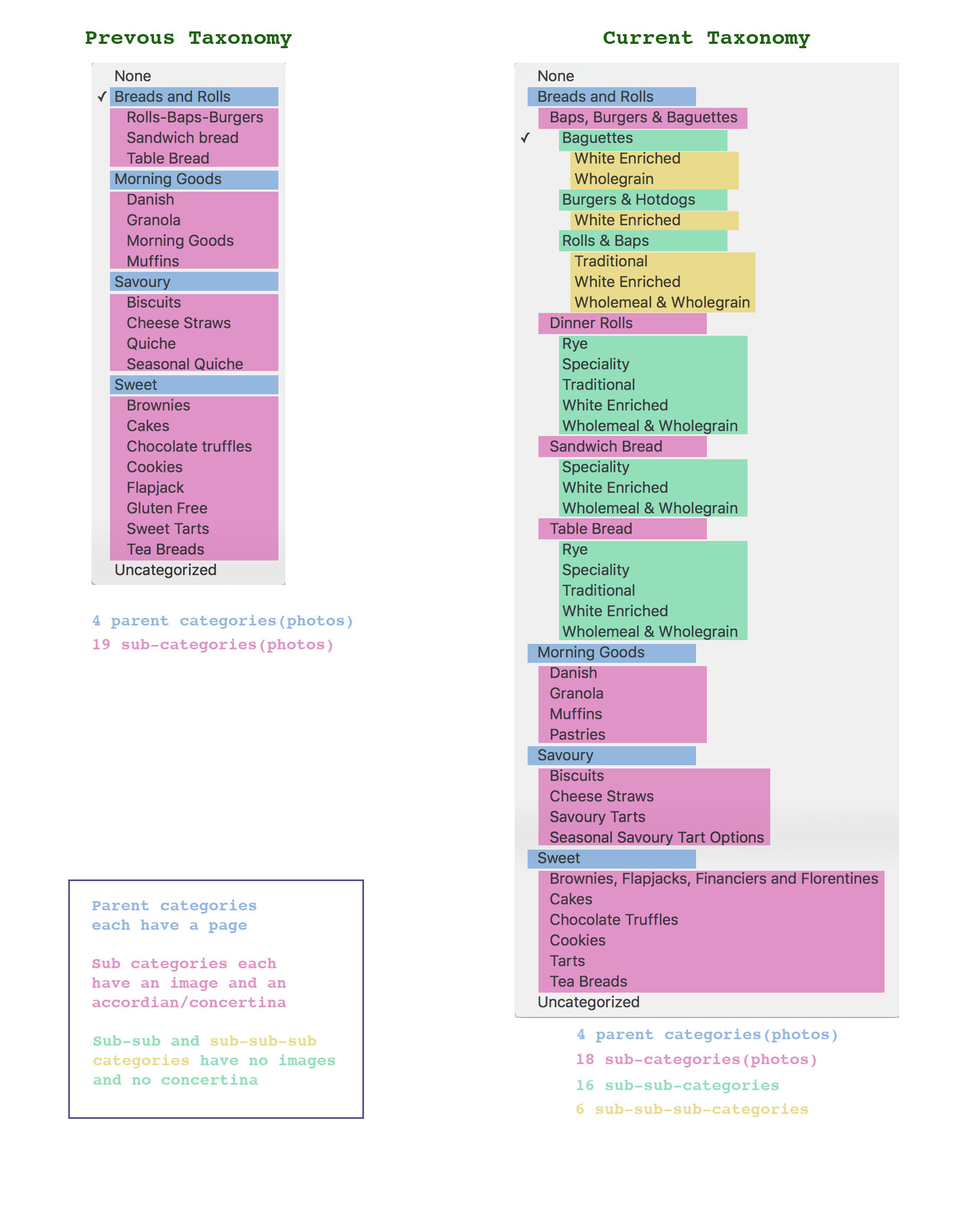Select 'Cookies' in Previous Taxonomy

coord(154,467)
